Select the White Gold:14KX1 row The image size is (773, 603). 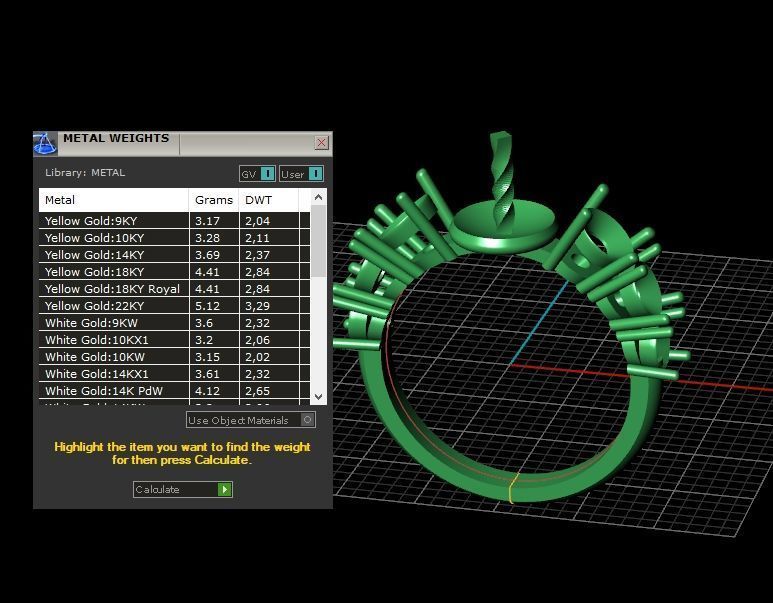(x=175, y=374)
